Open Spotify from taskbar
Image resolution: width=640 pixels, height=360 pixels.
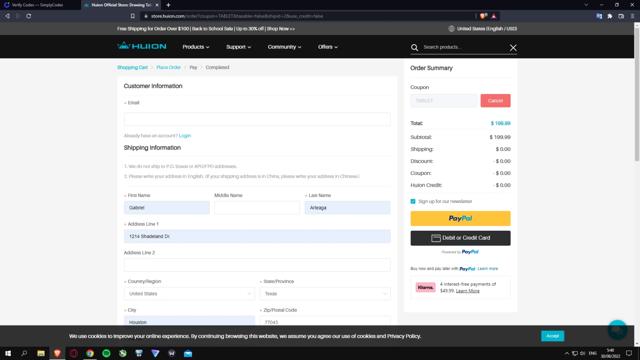coord(106,353)
